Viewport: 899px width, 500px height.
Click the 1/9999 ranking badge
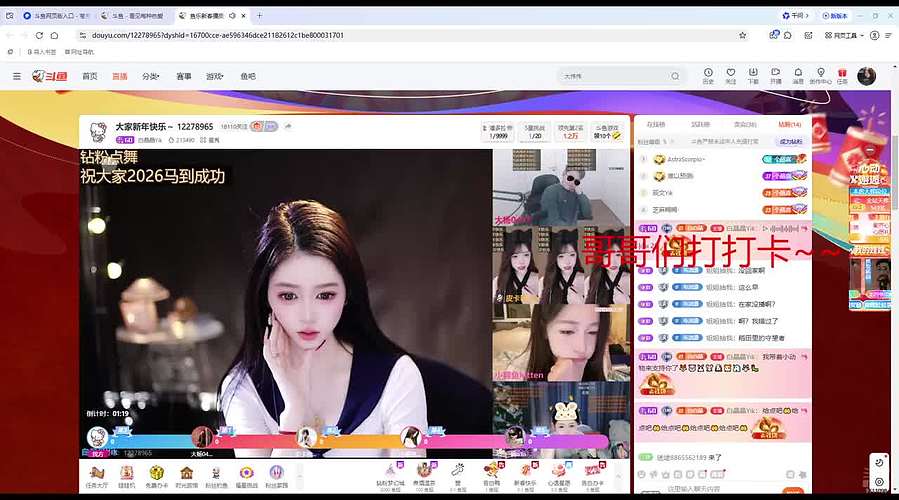tap(498, 132)
